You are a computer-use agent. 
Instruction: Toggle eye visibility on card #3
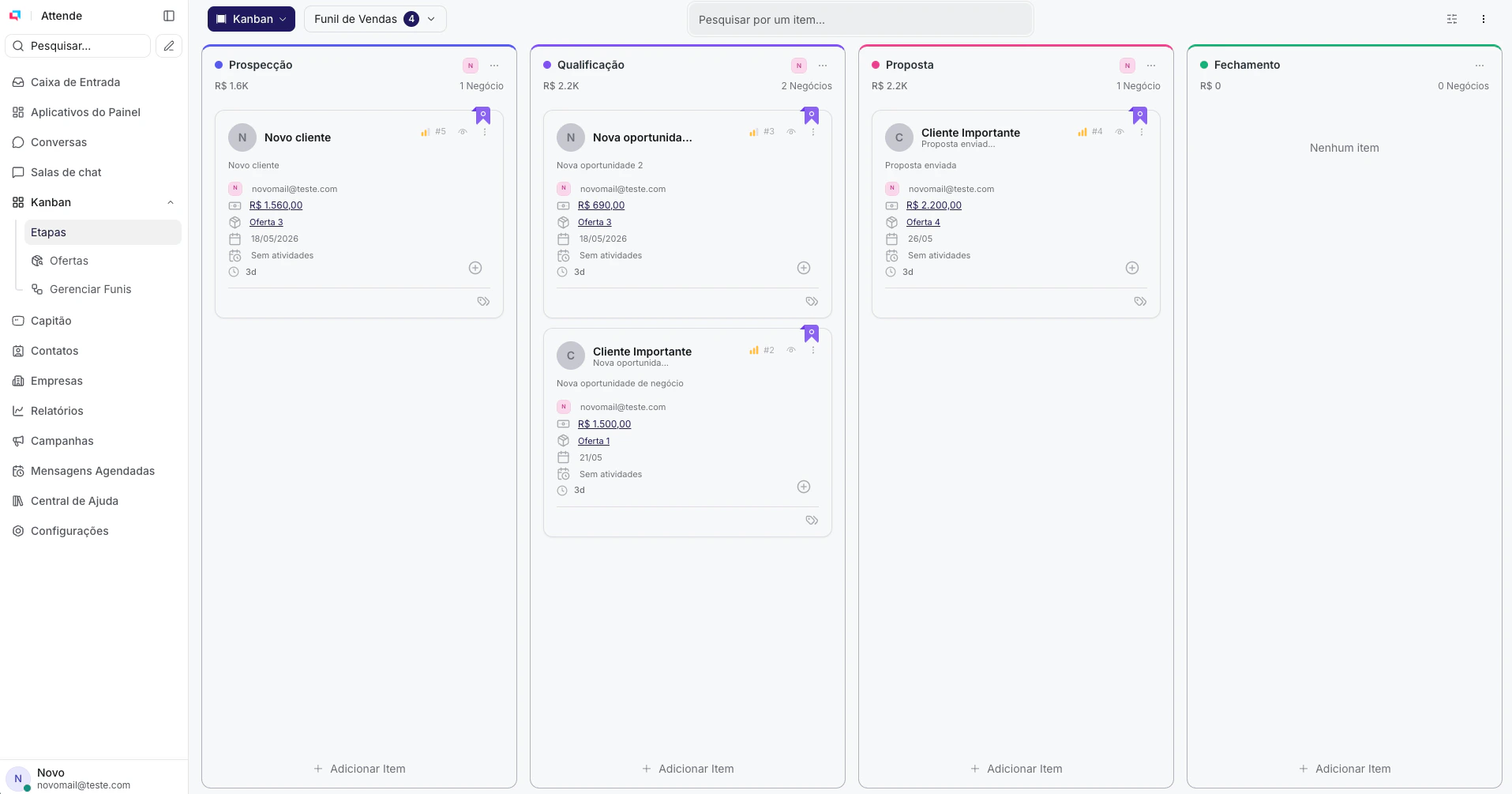pos(791,132)
